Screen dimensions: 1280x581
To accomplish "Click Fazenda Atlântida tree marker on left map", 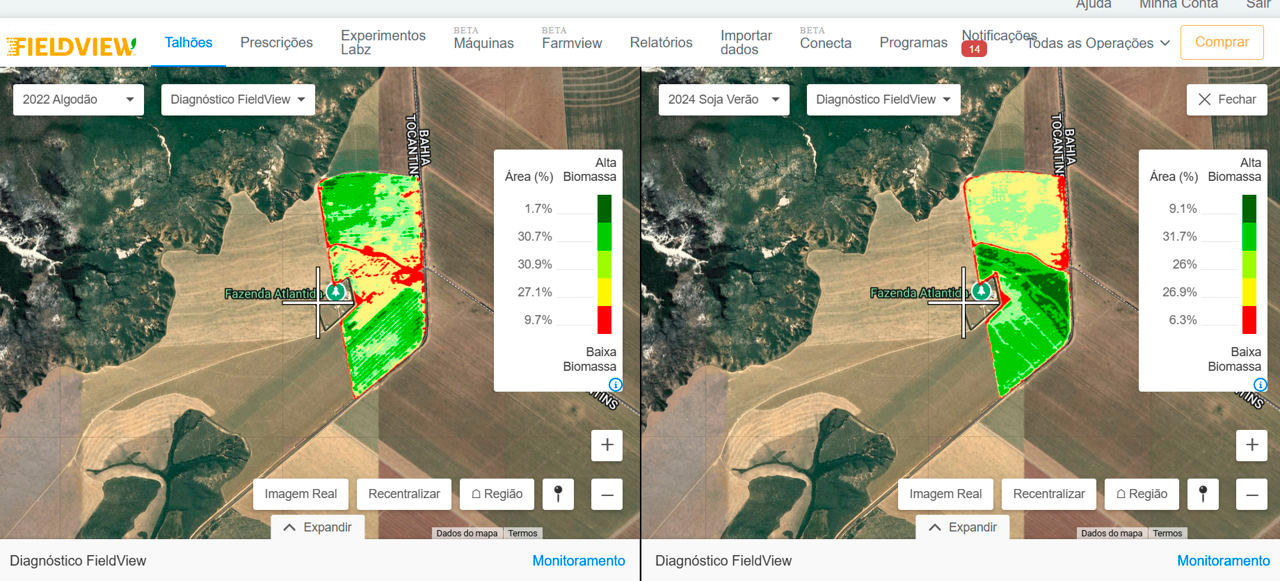I will [x=336, y=292].
